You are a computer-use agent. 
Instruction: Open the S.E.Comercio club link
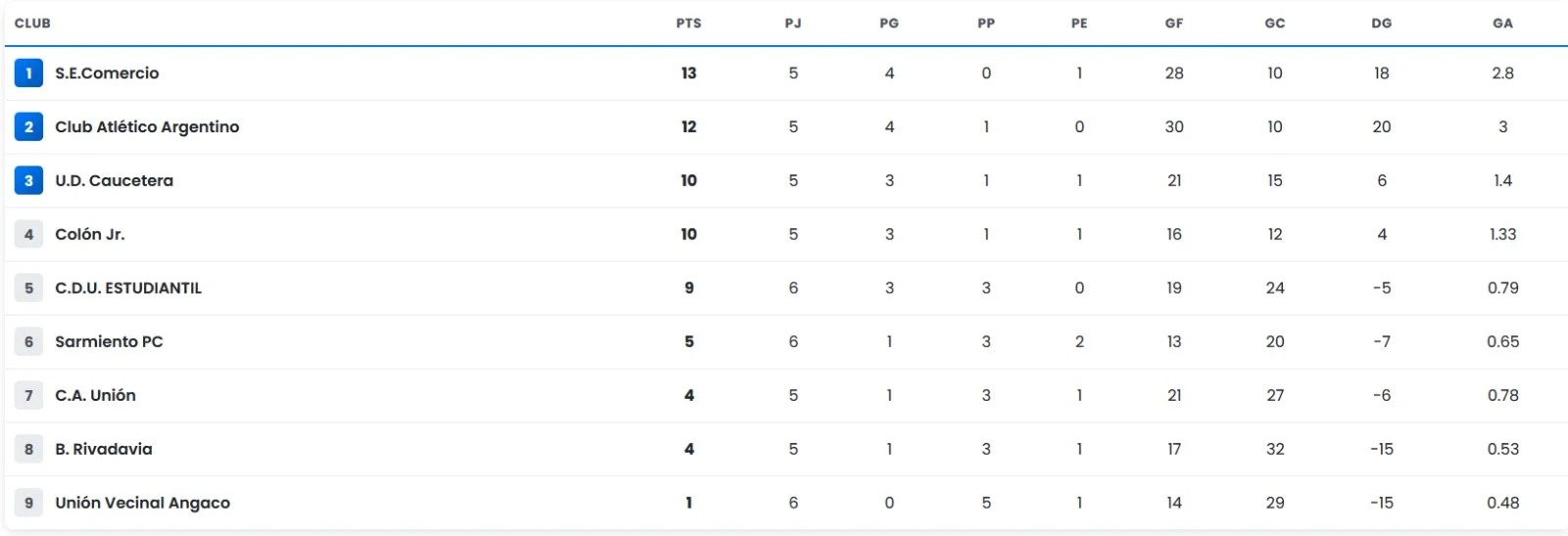click(x=107, y=73)
